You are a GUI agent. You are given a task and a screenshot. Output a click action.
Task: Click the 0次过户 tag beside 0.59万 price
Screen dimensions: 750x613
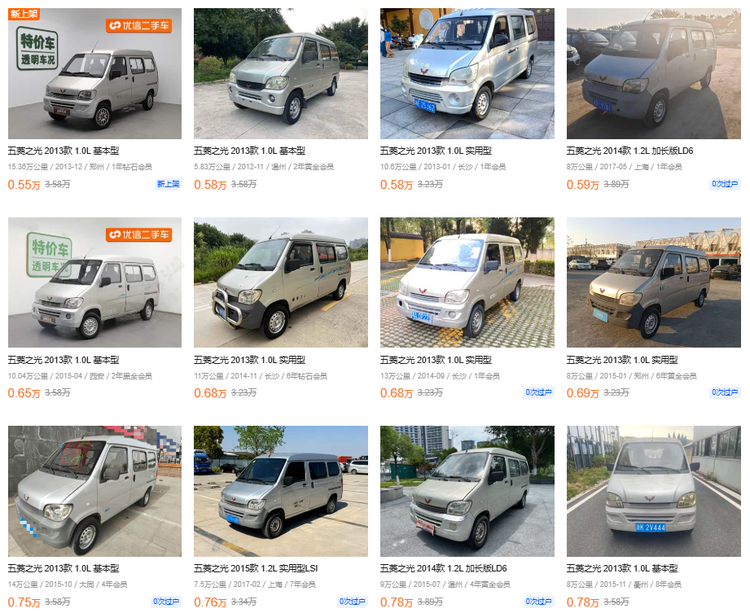pos(725,184)
